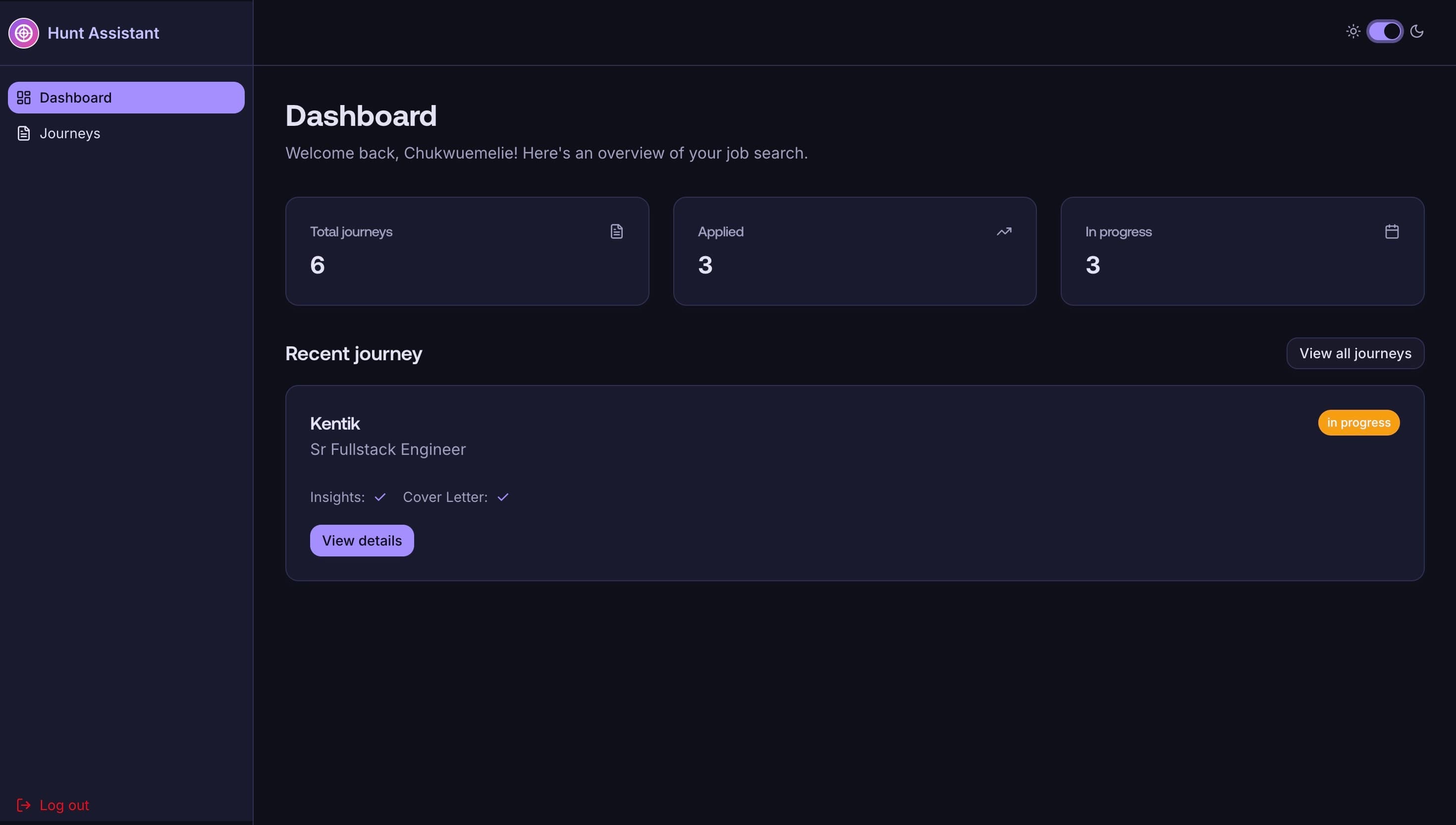Click document icon on Total journeys card
This screenshot has height=825, width=1456.
pos(616,231)
